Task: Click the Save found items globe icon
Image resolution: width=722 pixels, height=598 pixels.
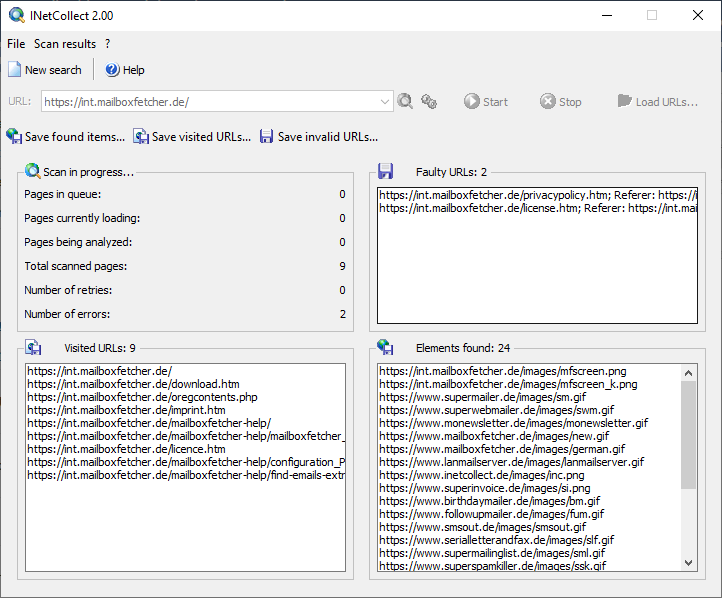Action: [x=14, y=136]
